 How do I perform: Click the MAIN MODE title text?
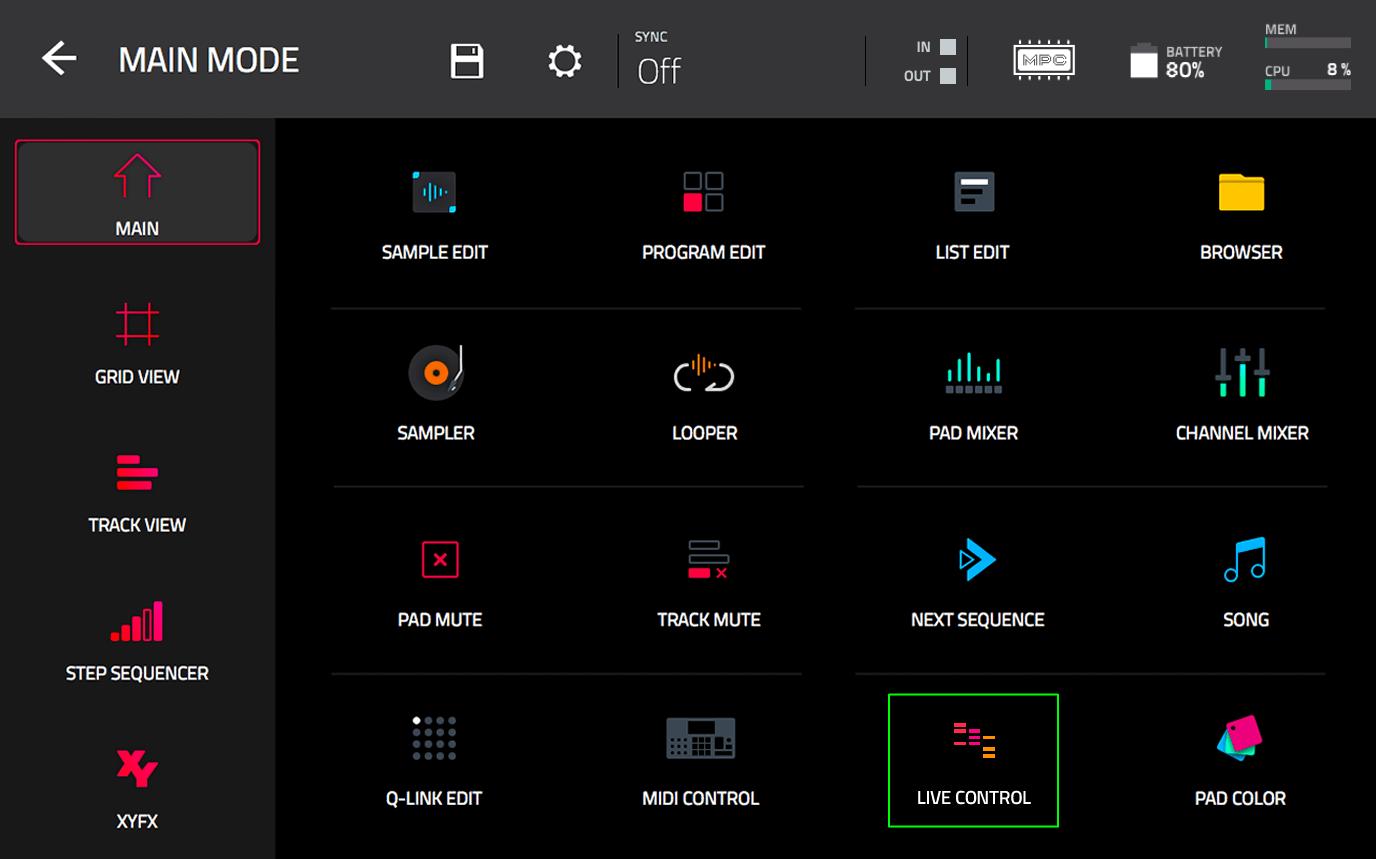[x=209, y=60]
